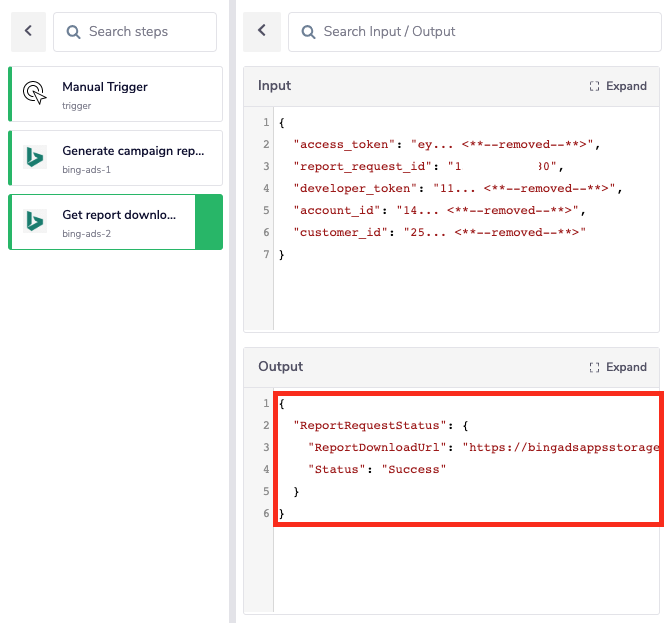This screenshot has width=666, height=623.
Task: Click the Output panel header label
Action: point(280,366)
